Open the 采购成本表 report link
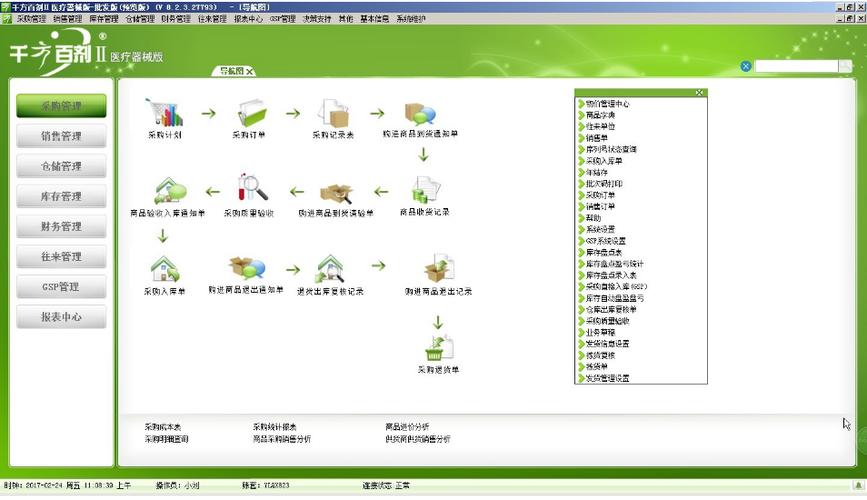The image size is (867, 500). 163,427
